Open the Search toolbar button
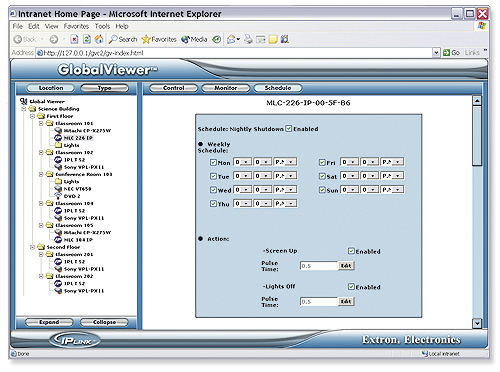The image size is (500, 372). (123, 39)
